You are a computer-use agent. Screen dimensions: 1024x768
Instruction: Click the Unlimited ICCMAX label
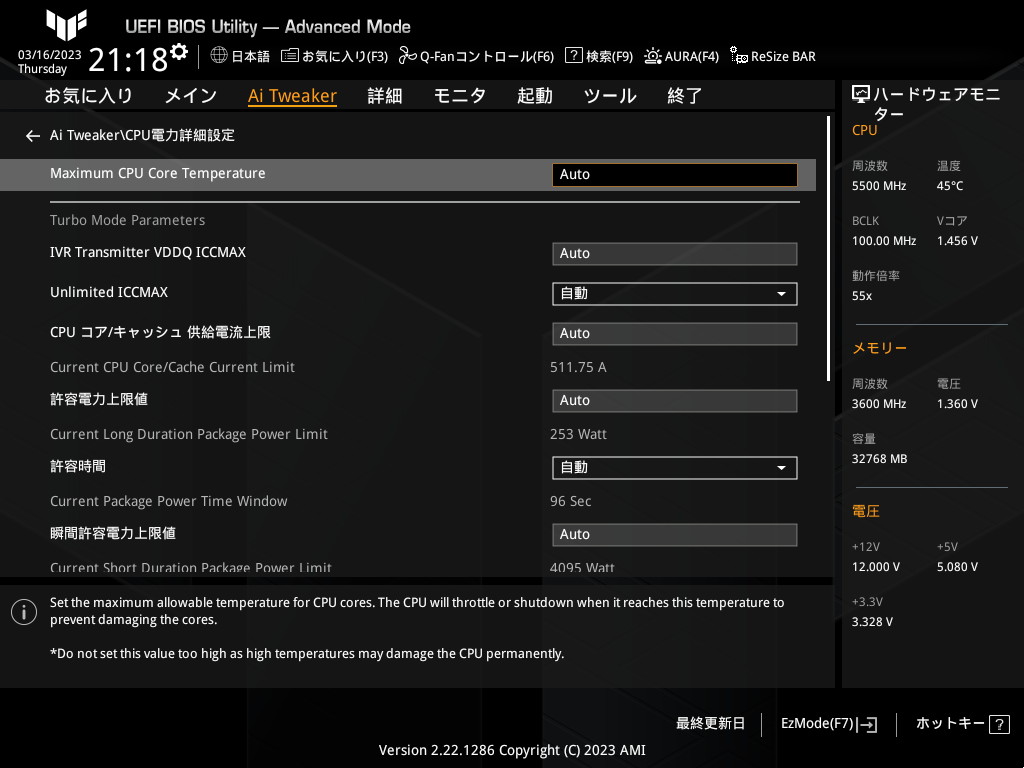[109, 293]
